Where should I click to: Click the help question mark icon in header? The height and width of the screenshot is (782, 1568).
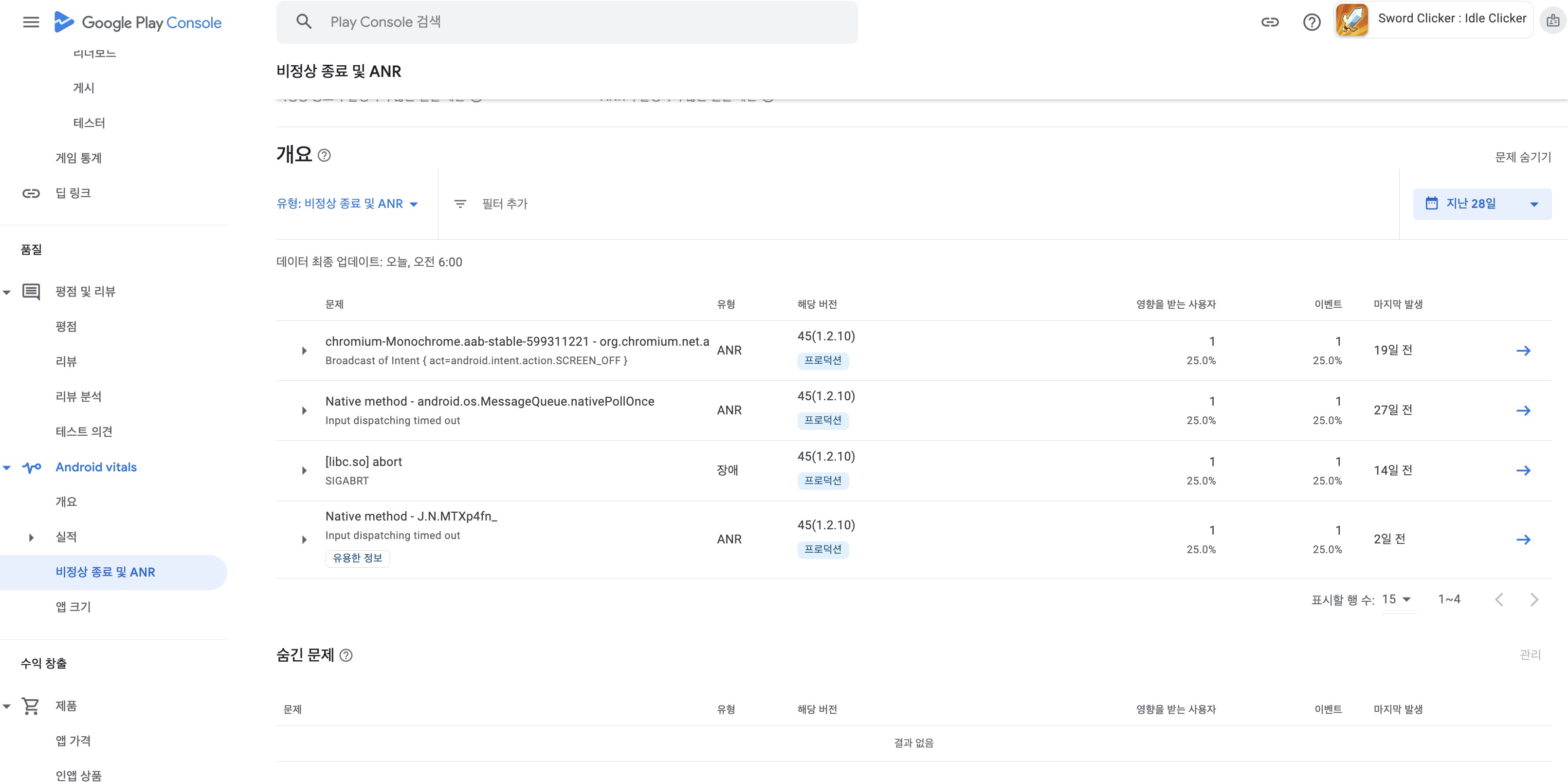1311,22
